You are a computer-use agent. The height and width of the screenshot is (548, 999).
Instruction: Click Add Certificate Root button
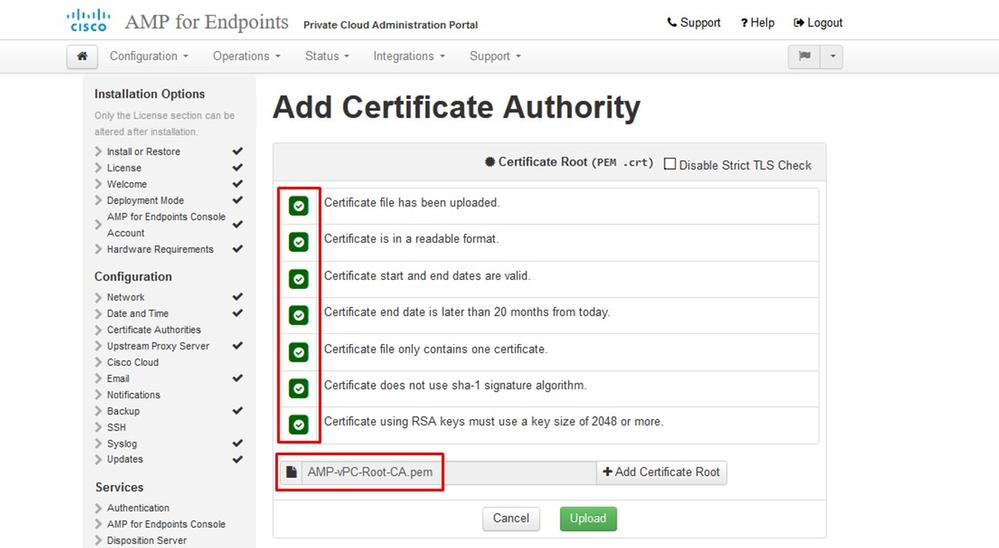661,472
